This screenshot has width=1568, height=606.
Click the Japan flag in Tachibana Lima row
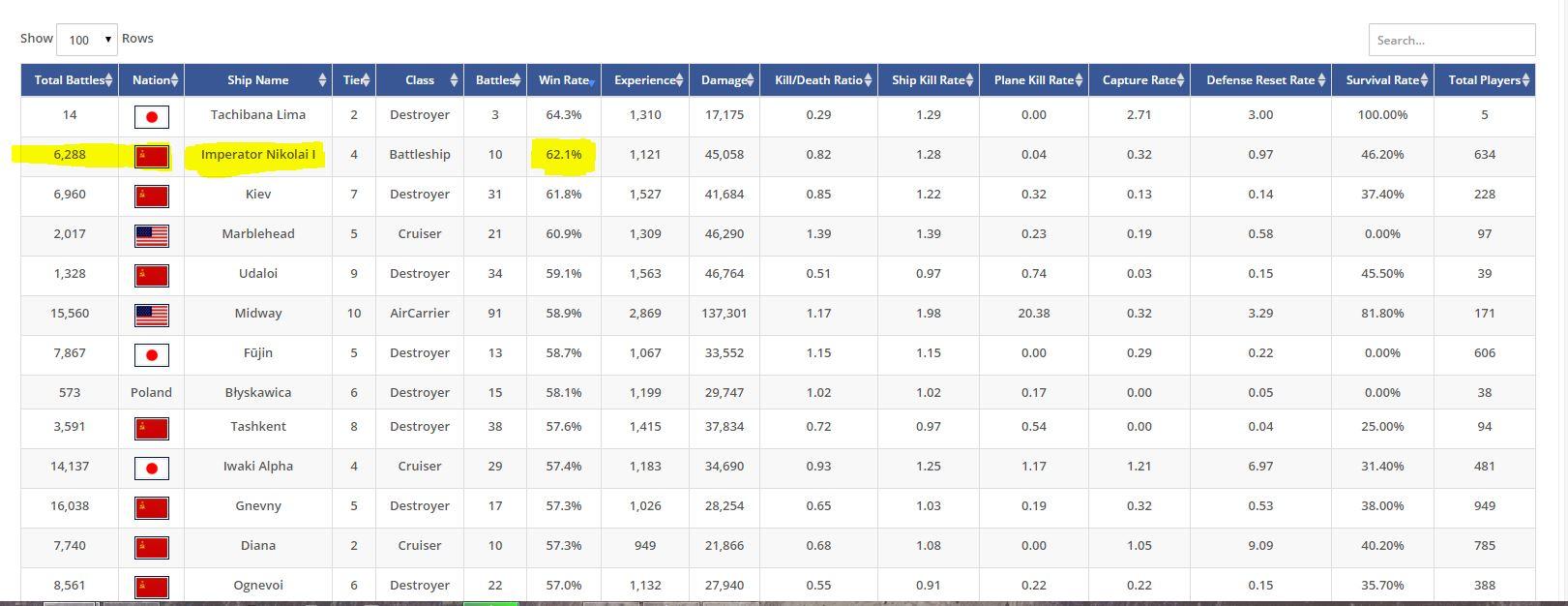(151, 117)
